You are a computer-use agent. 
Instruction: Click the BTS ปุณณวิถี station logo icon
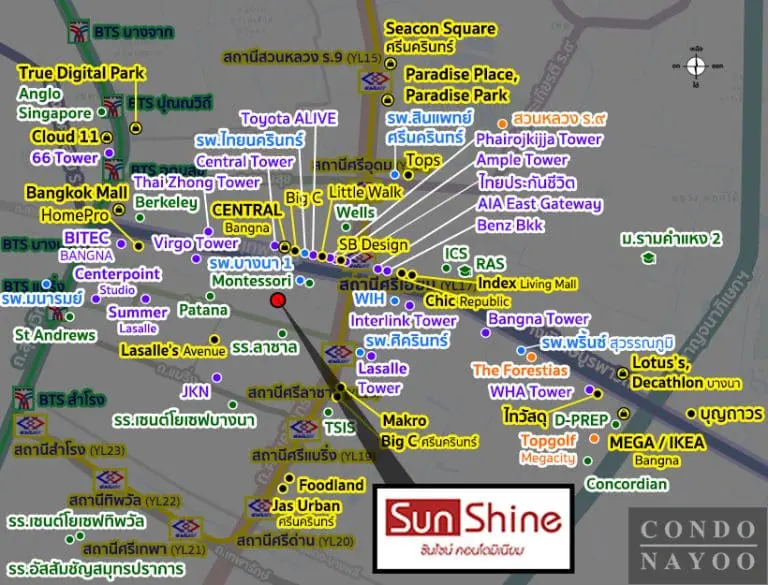coord(113,106)
